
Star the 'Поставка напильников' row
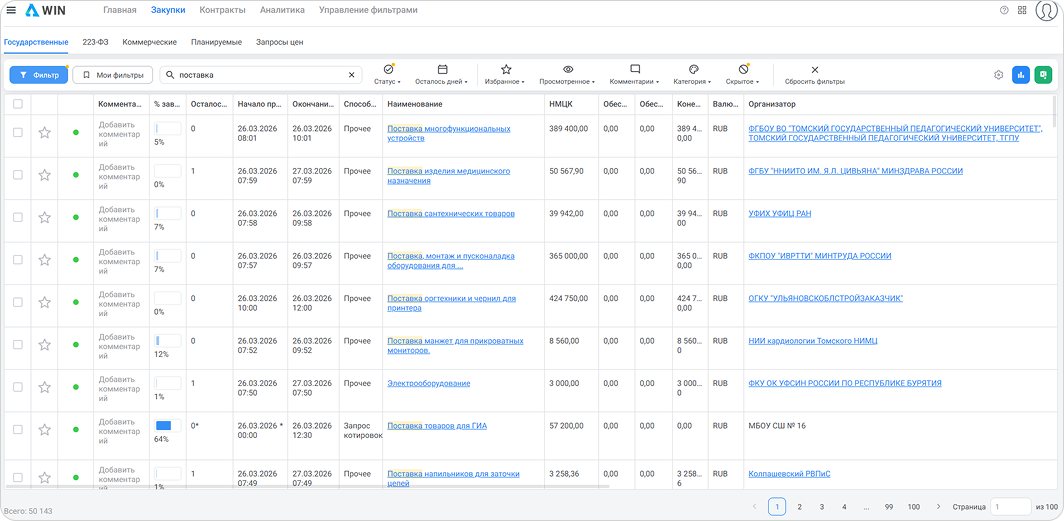coord(45,478)
